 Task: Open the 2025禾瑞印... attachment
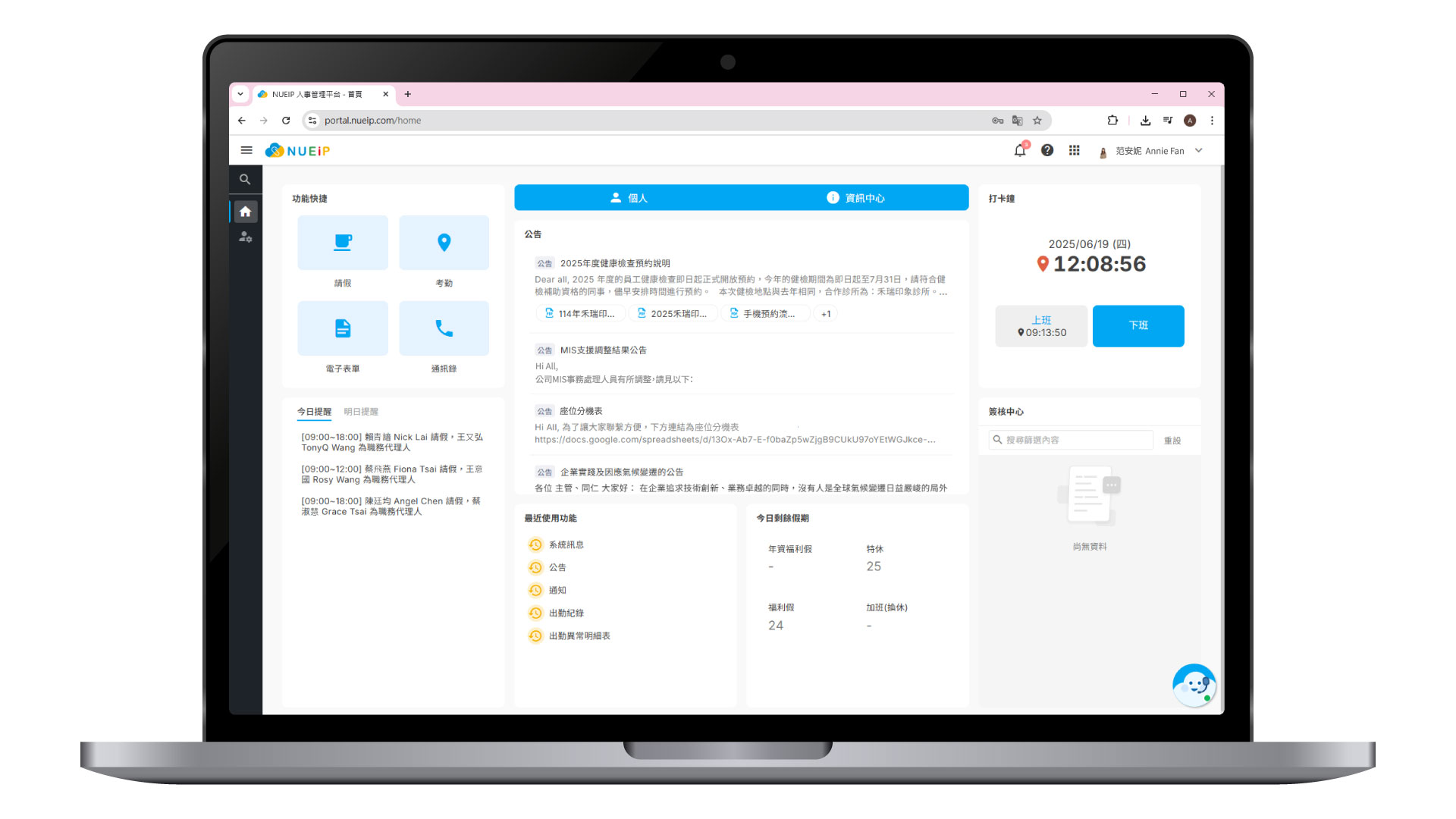pyautogui.click(x=673, y=314)
